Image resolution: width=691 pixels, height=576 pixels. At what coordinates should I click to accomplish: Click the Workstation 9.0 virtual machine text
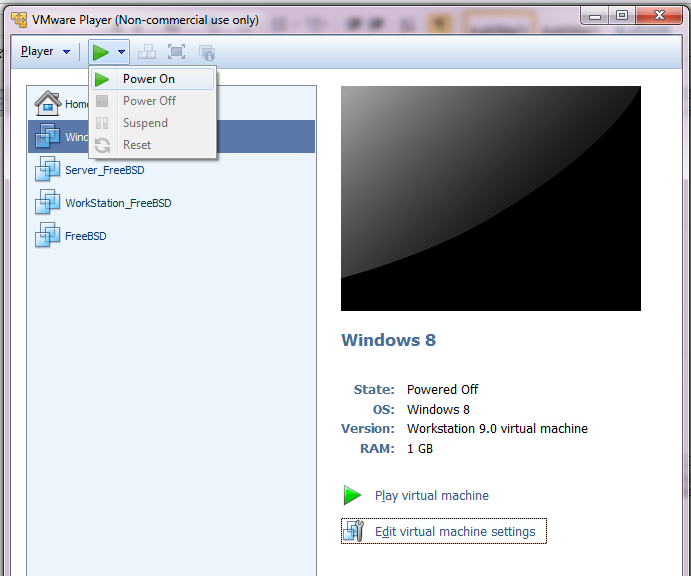[497, 429]
